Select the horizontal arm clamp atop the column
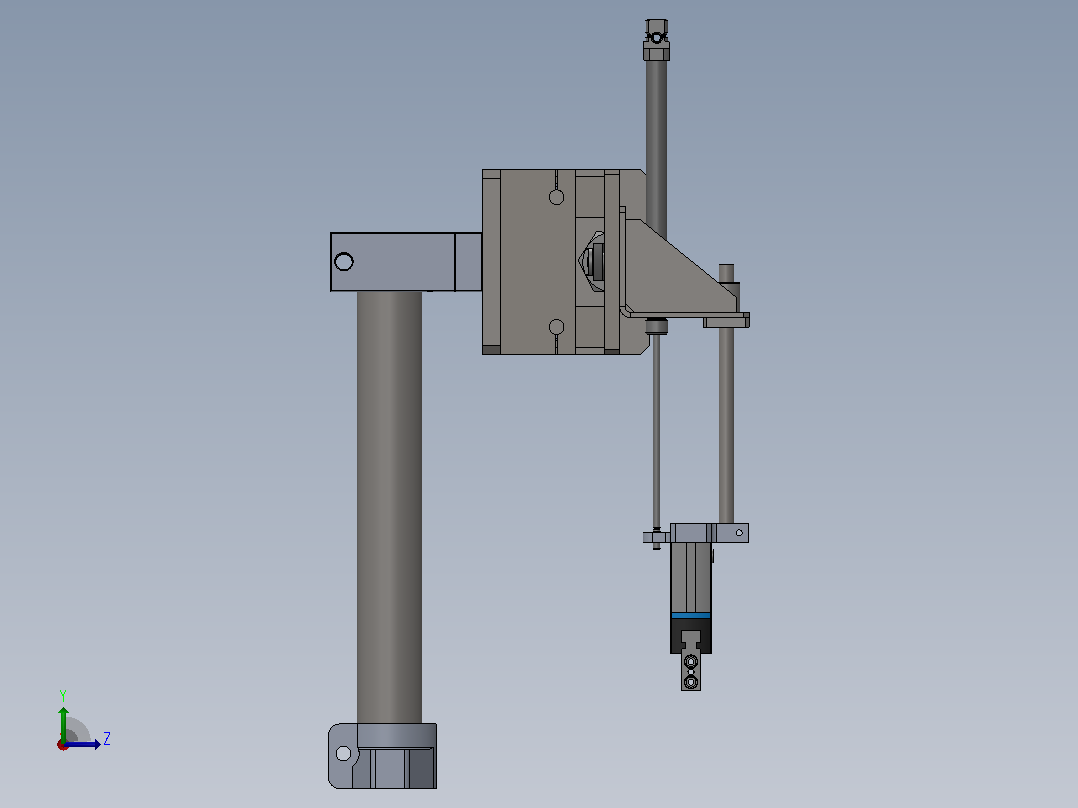 point(406,262)
